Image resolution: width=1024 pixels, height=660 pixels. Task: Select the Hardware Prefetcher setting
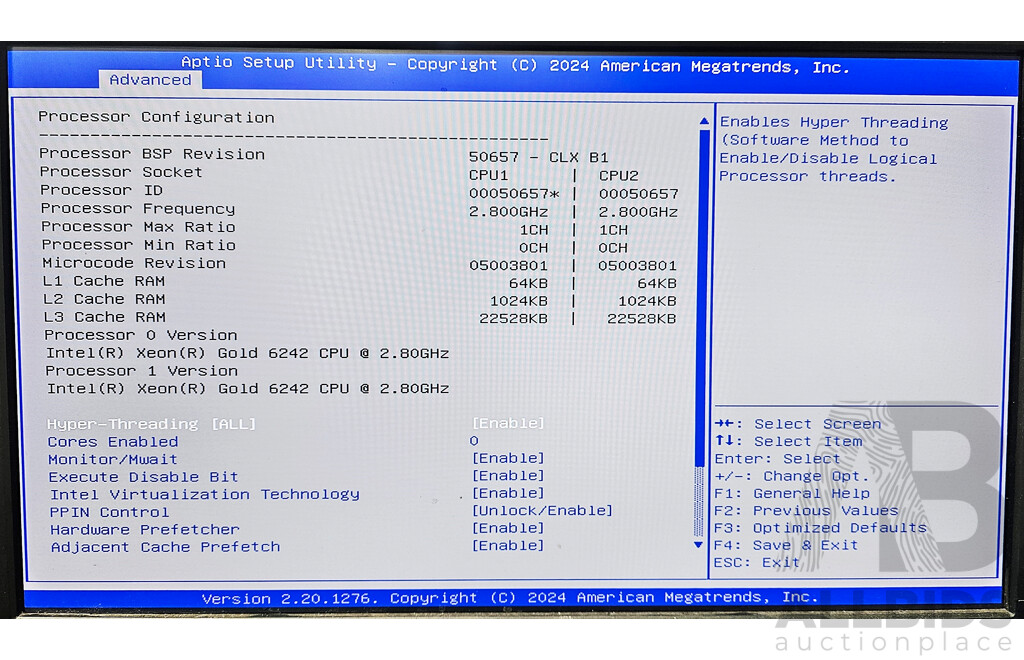[144, 529]
